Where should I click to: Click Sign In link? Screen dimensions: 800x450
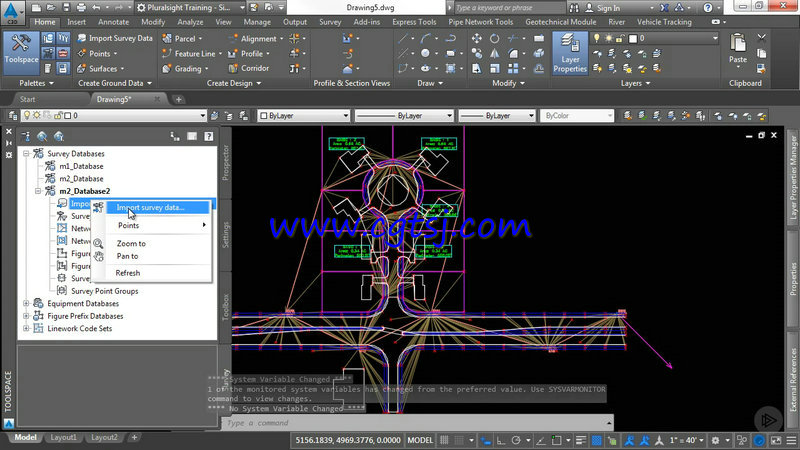[609, 8]
